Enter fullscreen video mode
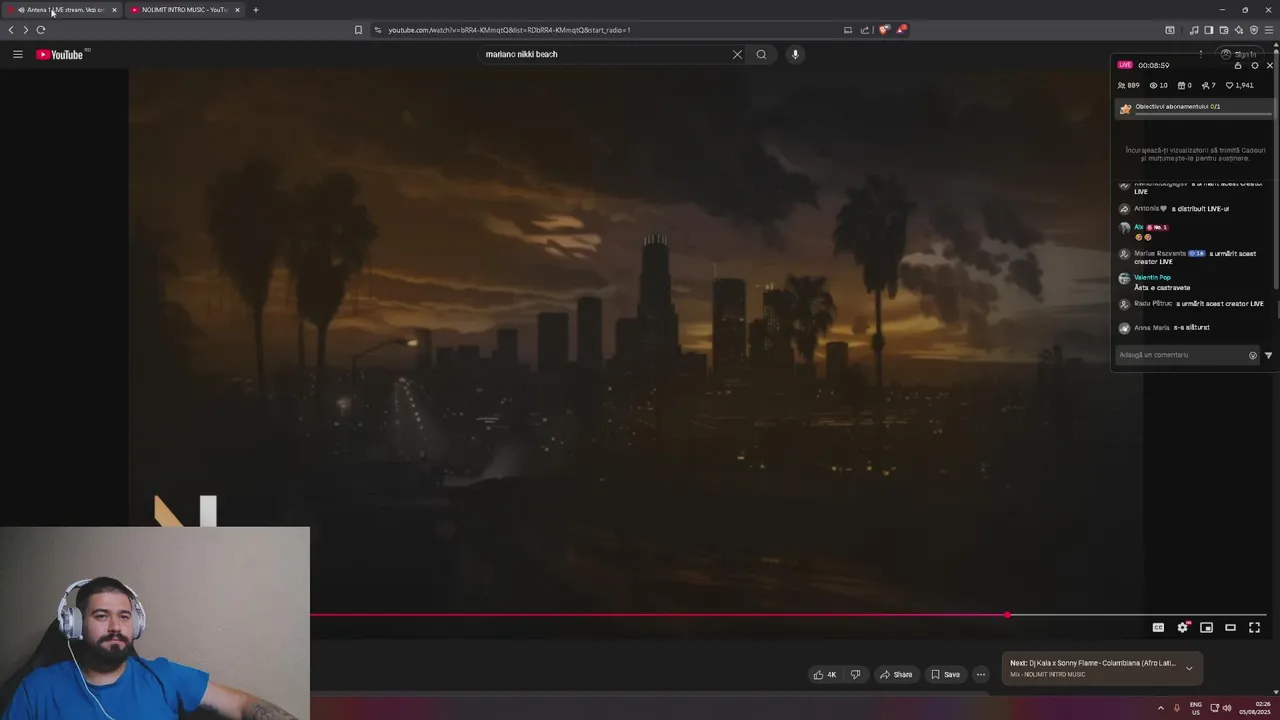 pyautogui.click(x=1255, y=627)
